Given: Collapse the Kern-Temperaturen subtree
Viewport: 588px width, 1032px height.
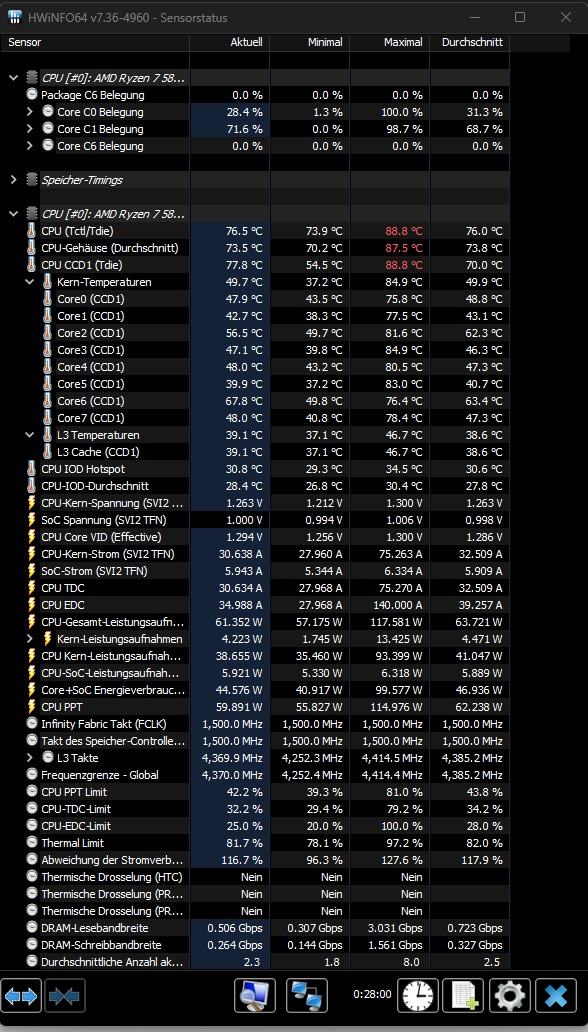Looking at the screenshot, I should [x=29, y=282].
